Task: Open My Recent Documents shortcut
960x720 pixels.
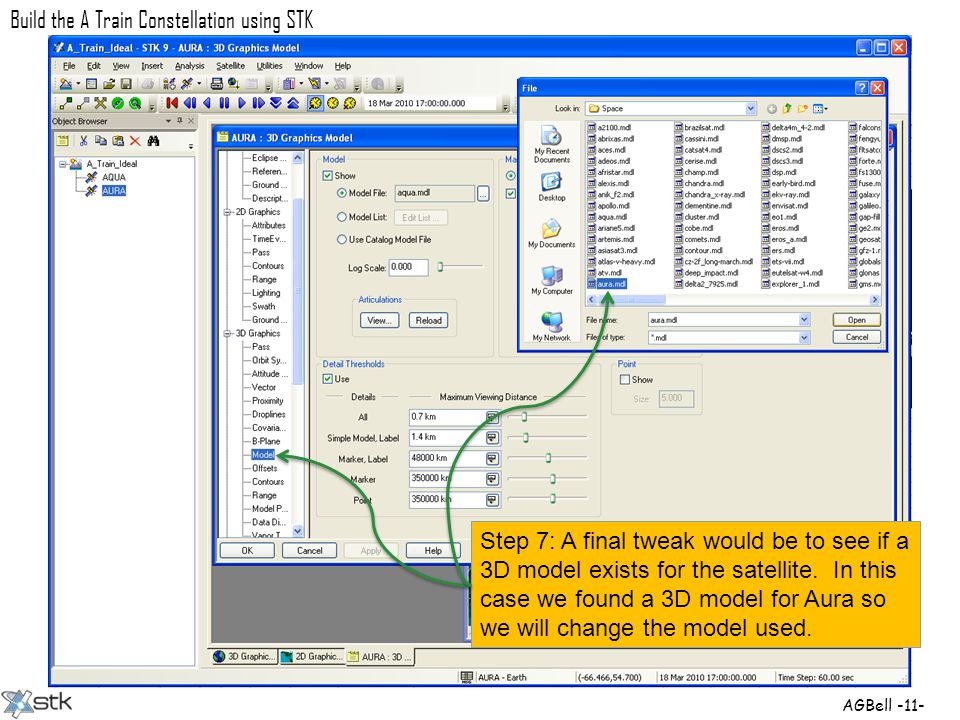Action: click(552, 144)
